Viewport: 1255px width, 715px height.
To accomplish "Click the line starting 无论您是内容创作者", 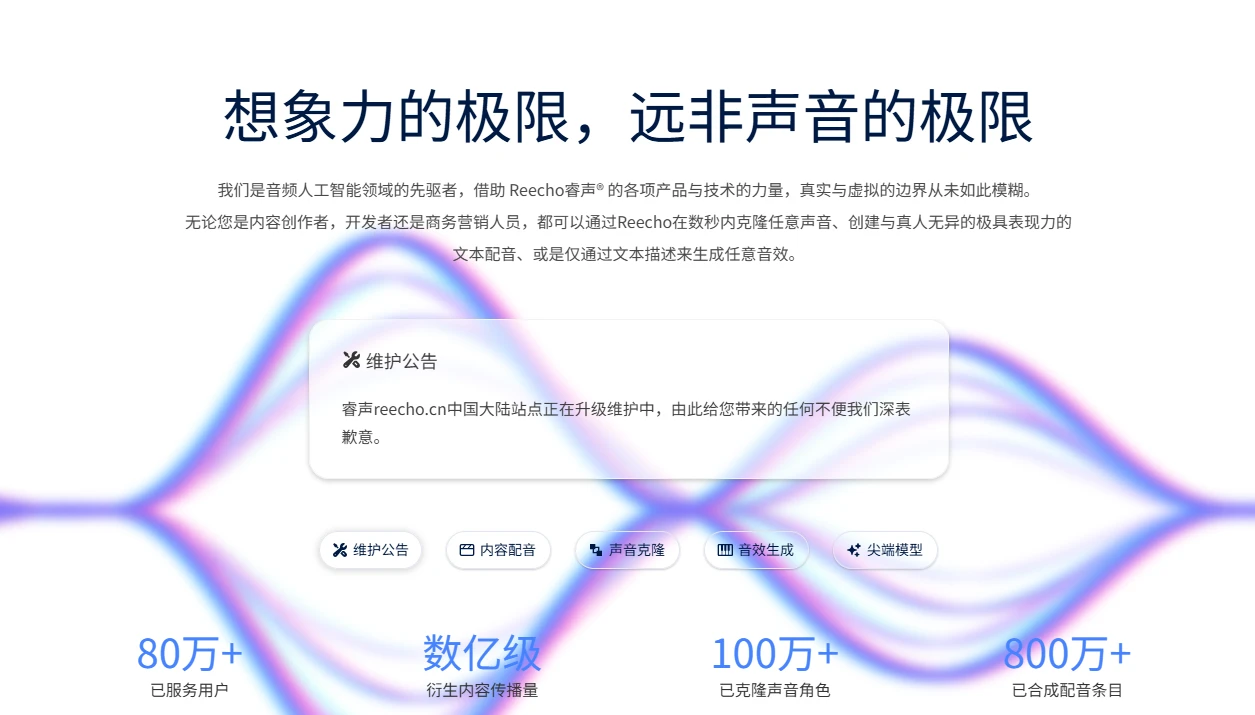I will [628, 222].
